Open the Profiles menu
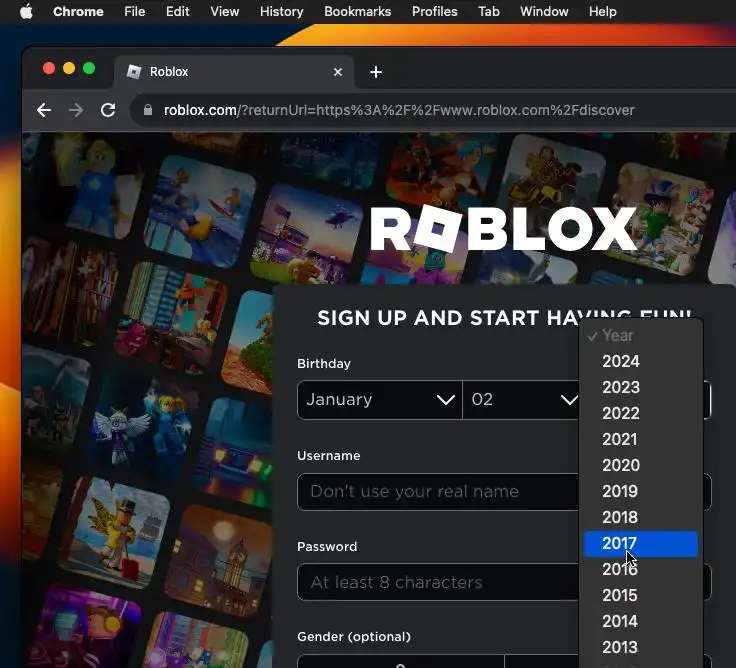This screenshot has height=668, width=736. click(435, 11)
